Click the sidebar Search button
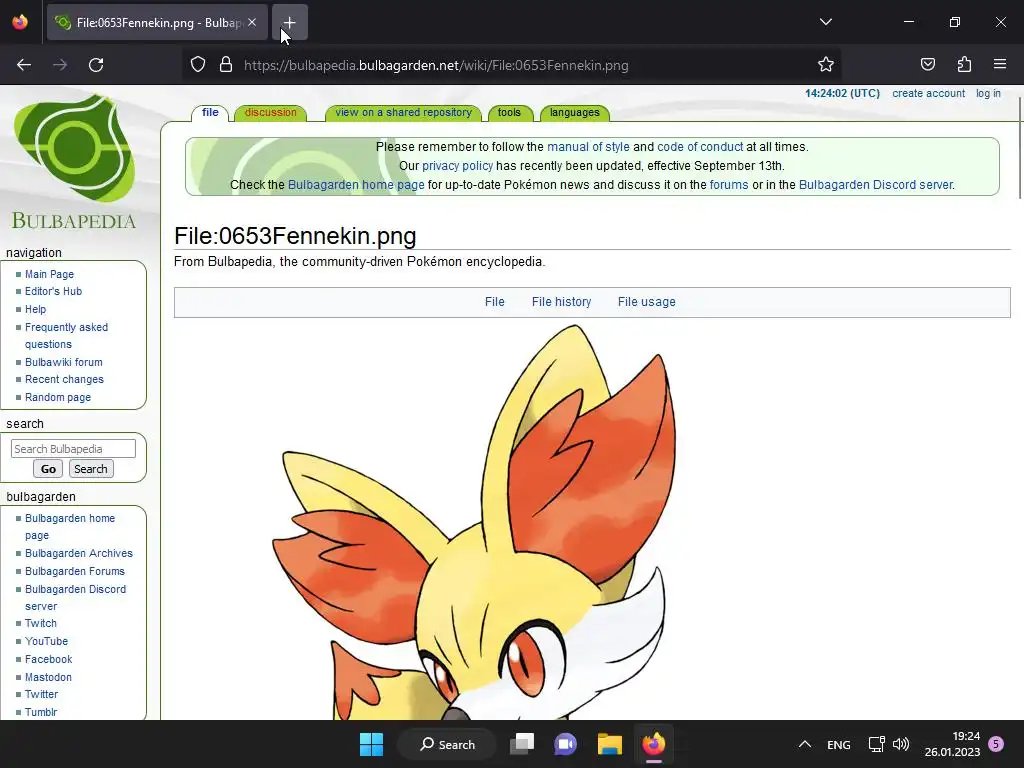Image resolution: width=1024 pixels, height=768 pixels. coord(91,469)
